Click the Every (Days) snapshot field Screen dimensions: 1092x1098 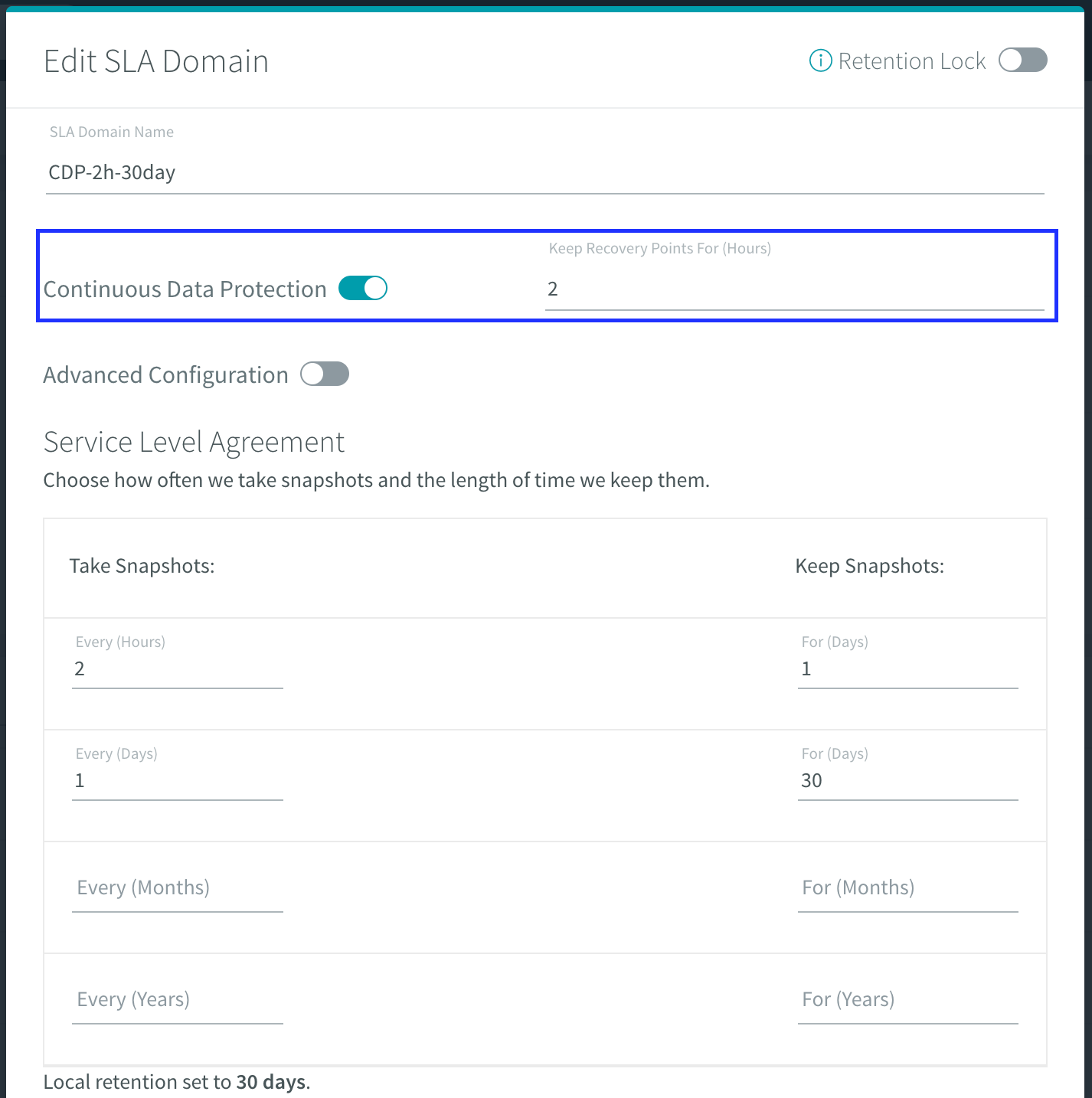point(178,780)
